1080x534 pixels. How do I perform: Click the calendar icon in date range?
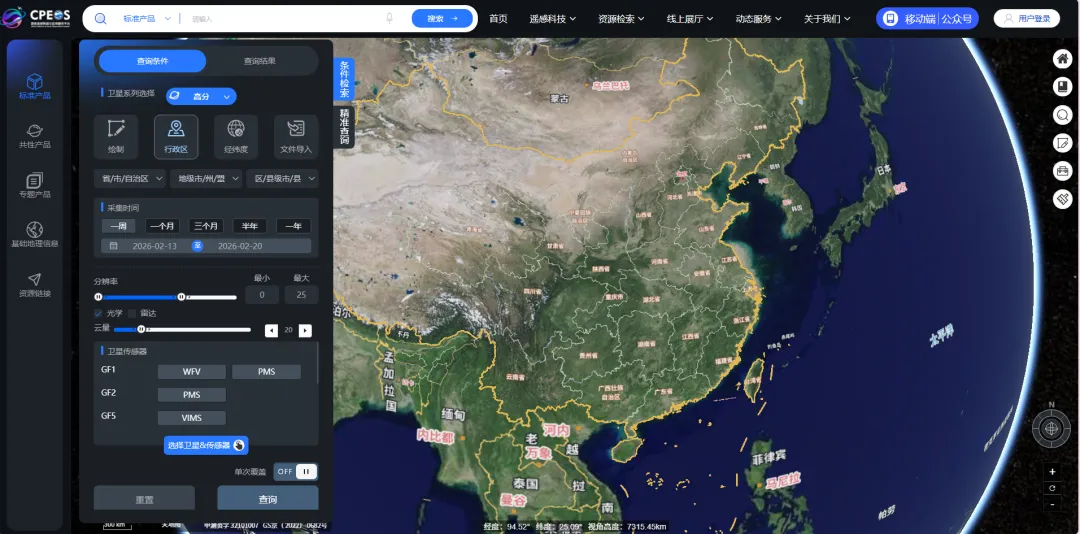114,246
